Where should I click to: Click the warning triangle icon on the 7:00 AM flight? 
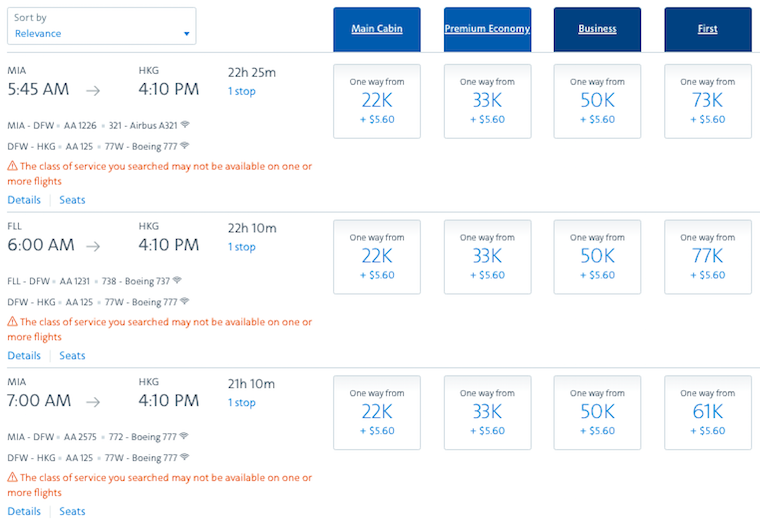13,477
